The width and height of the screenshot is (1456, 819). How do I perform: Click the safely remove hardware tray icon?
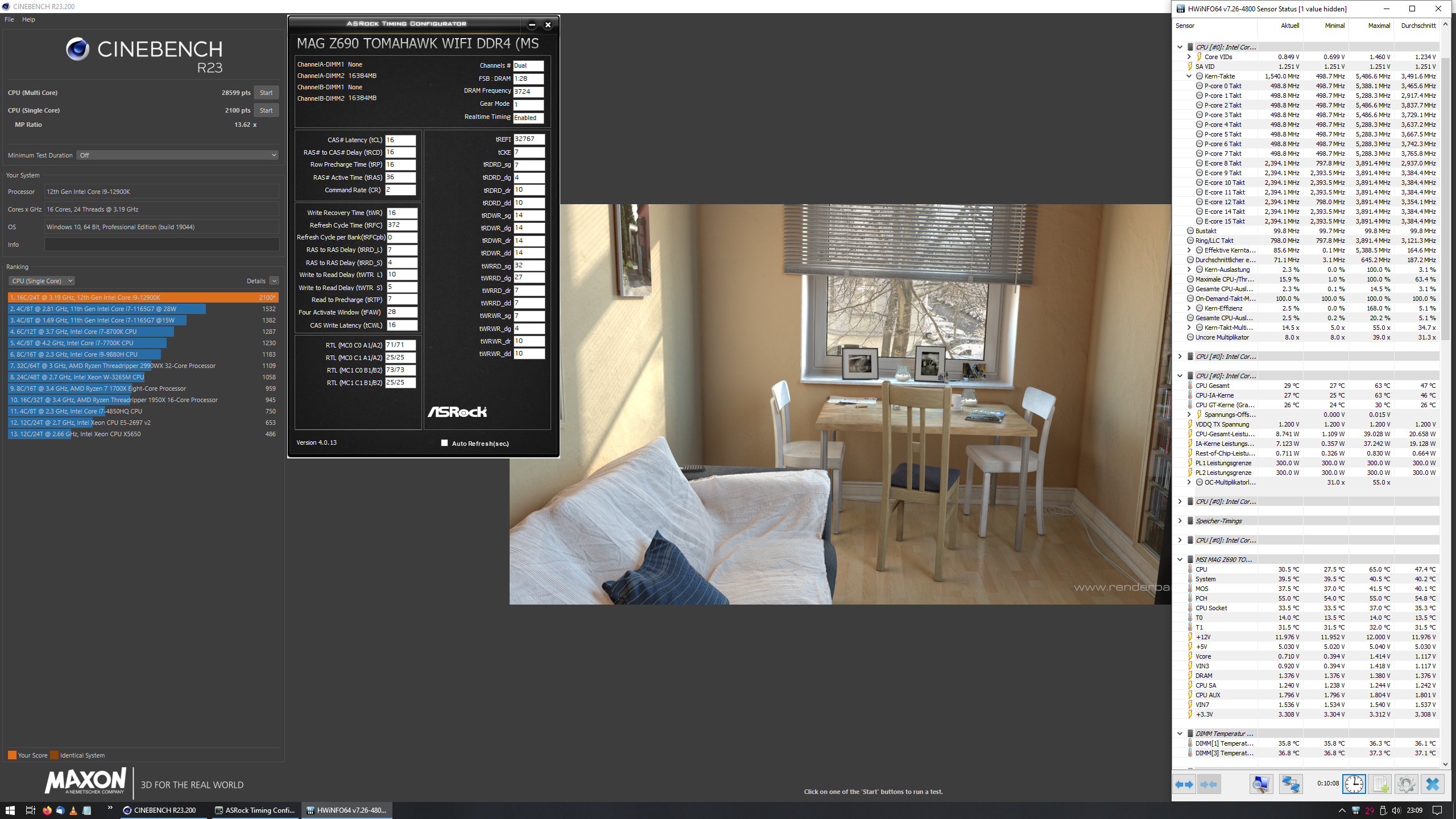tap(1383, 810)
